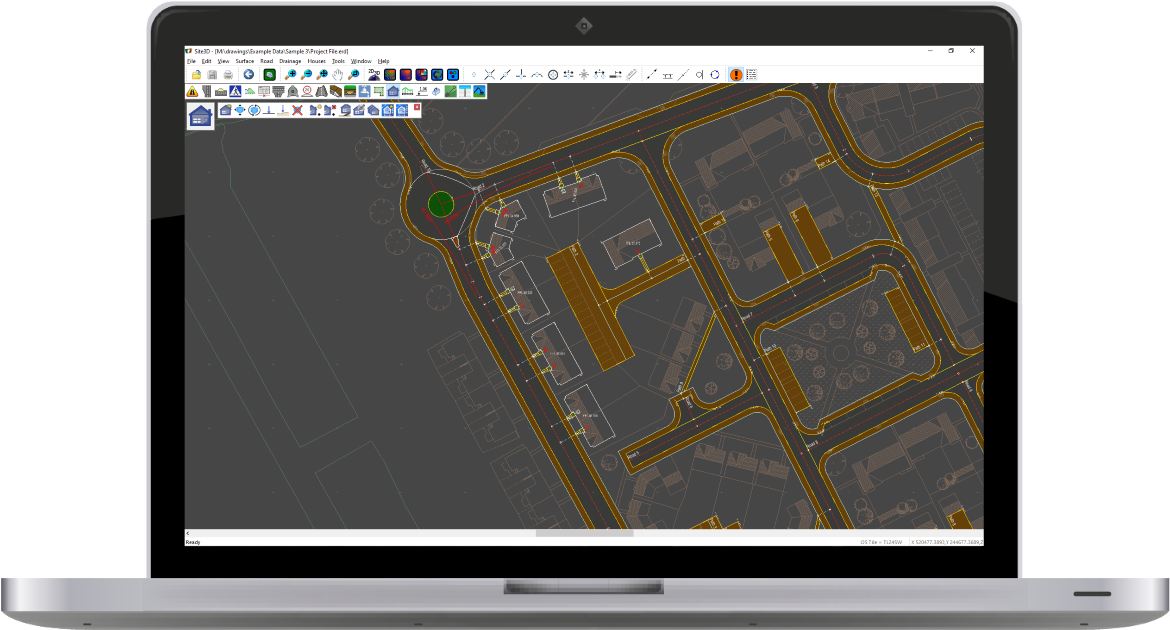Viewport: 1170px width, 630px height.
Task: Open the File menu
Action: (191, 61)
